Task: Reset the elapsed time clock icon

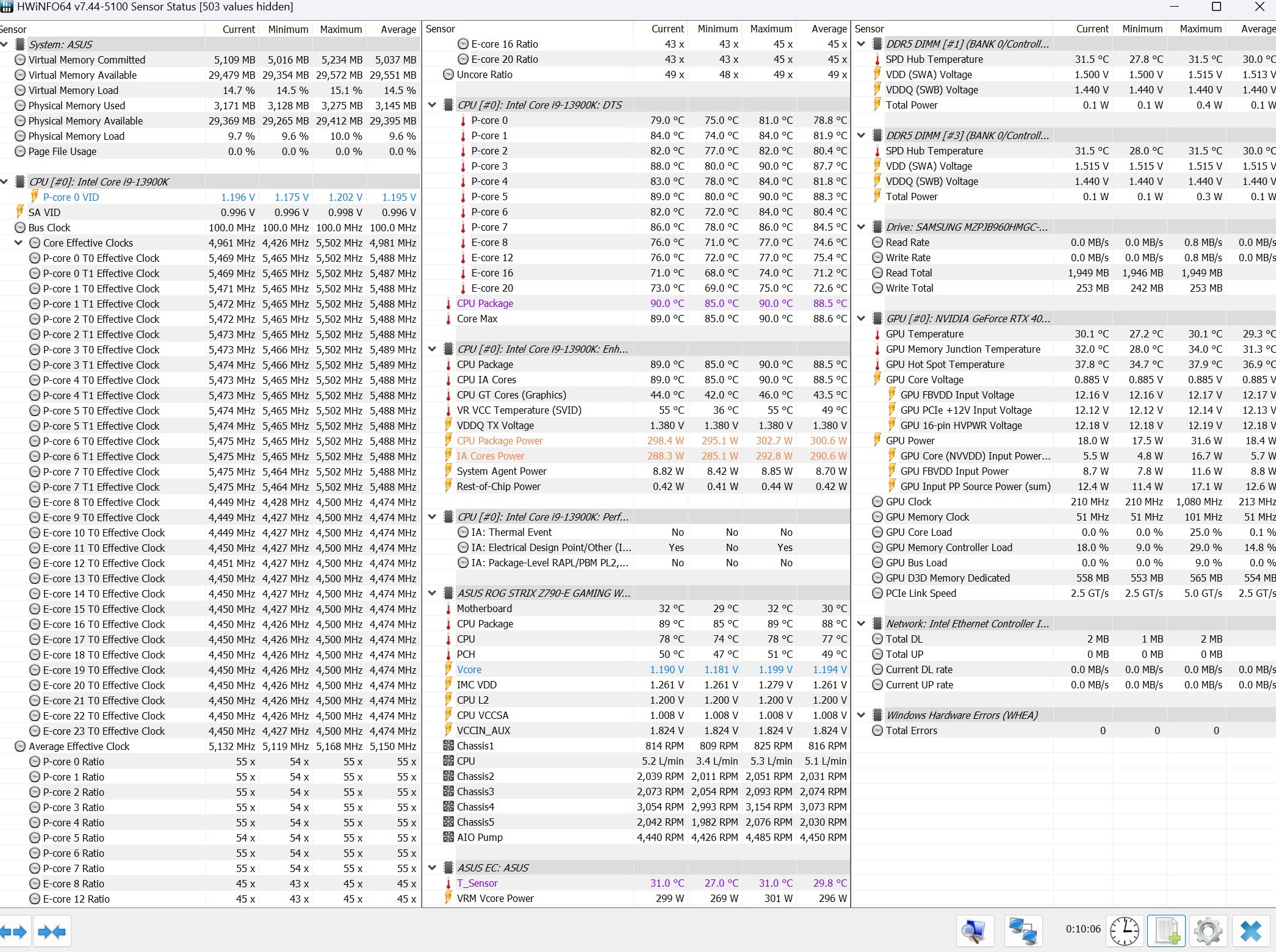Action: tap(1123, 931)
